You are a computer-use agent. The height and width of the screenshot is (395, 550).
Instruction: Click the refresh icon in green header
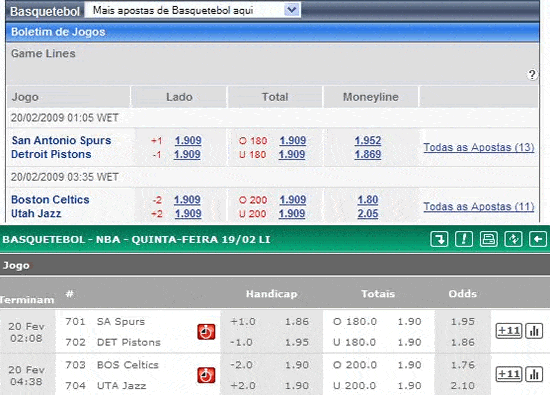[513, 239]
